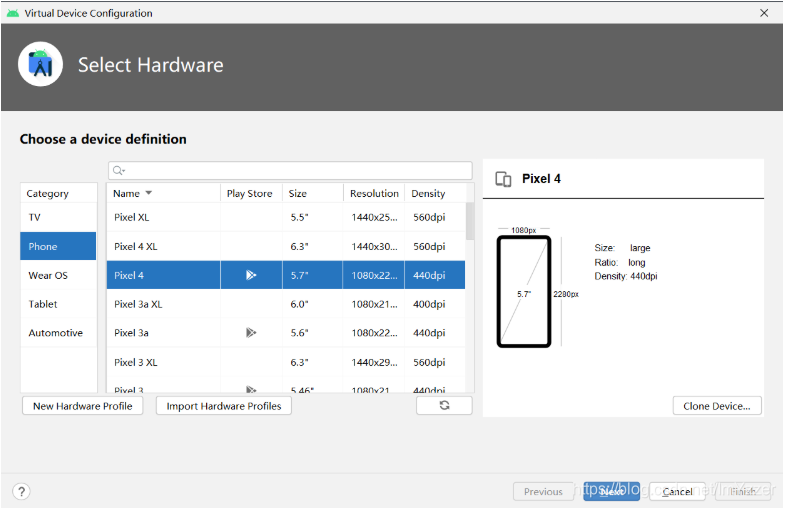Click the Size column header

(x=313, y=193)
